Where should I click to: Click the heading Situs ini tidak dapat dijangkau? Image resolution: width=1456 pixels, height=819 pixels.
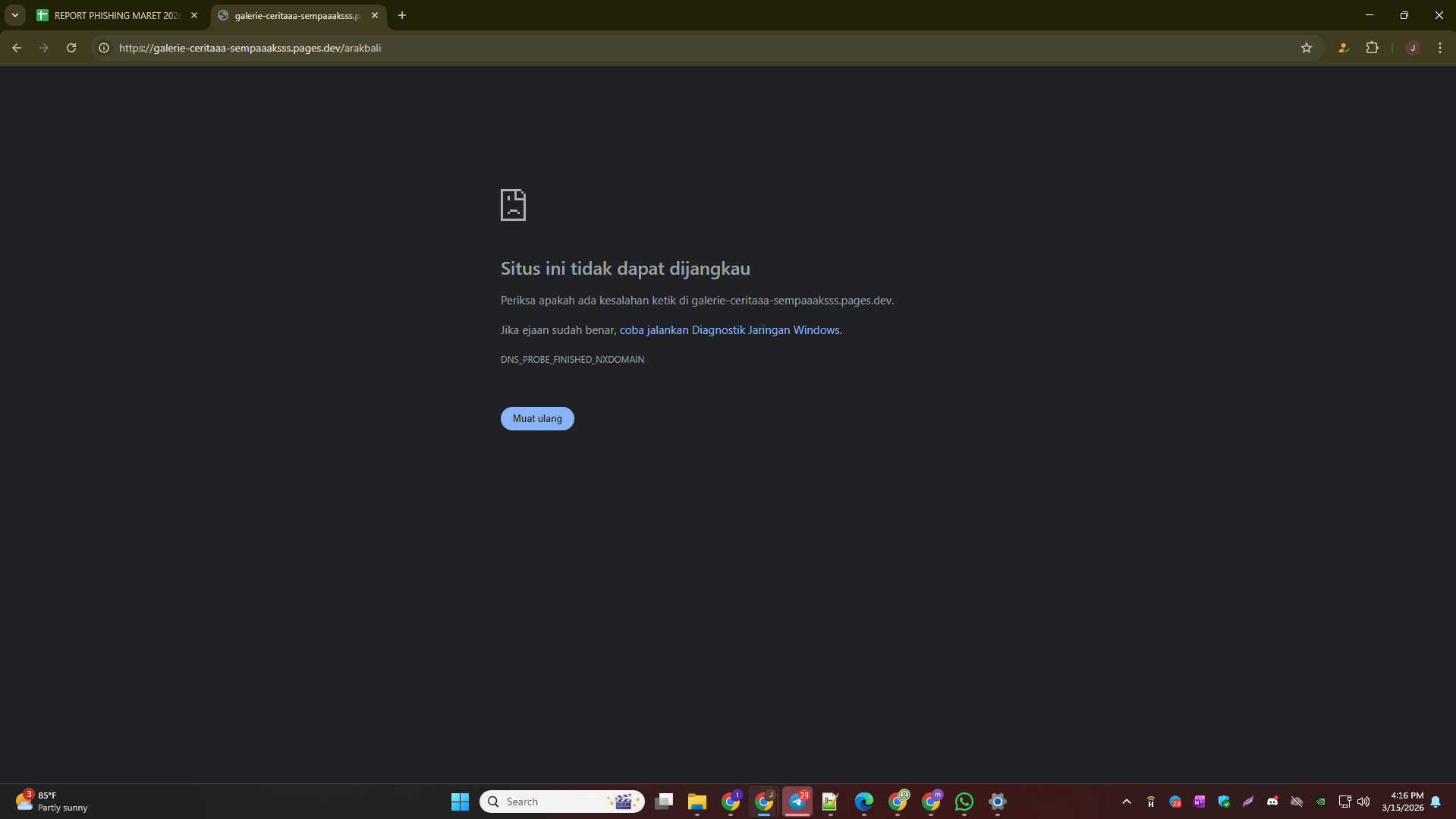click(x=625, y=268)
